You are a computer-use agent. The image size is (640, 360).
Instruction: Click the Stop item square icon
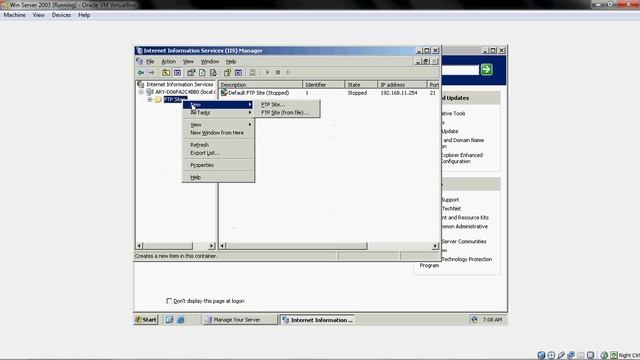(x=278, y=73)
